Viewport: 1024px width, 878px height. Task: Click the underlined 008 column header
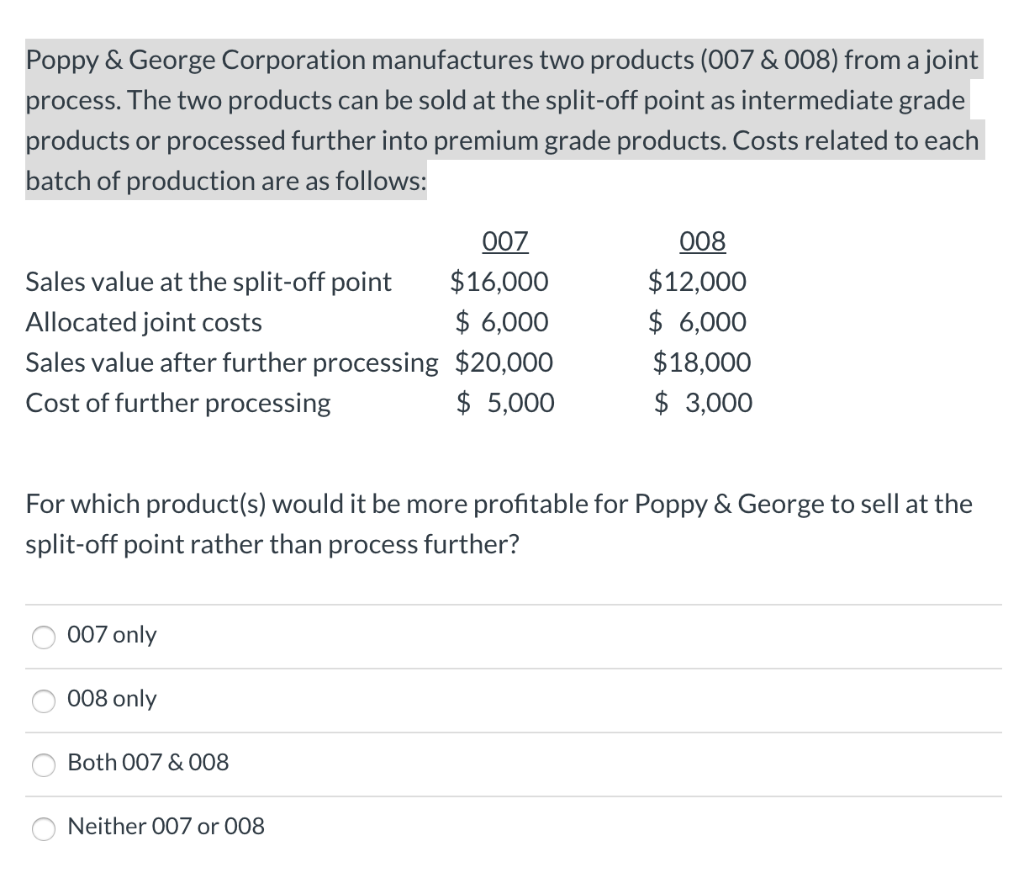[x=702, y=241]
